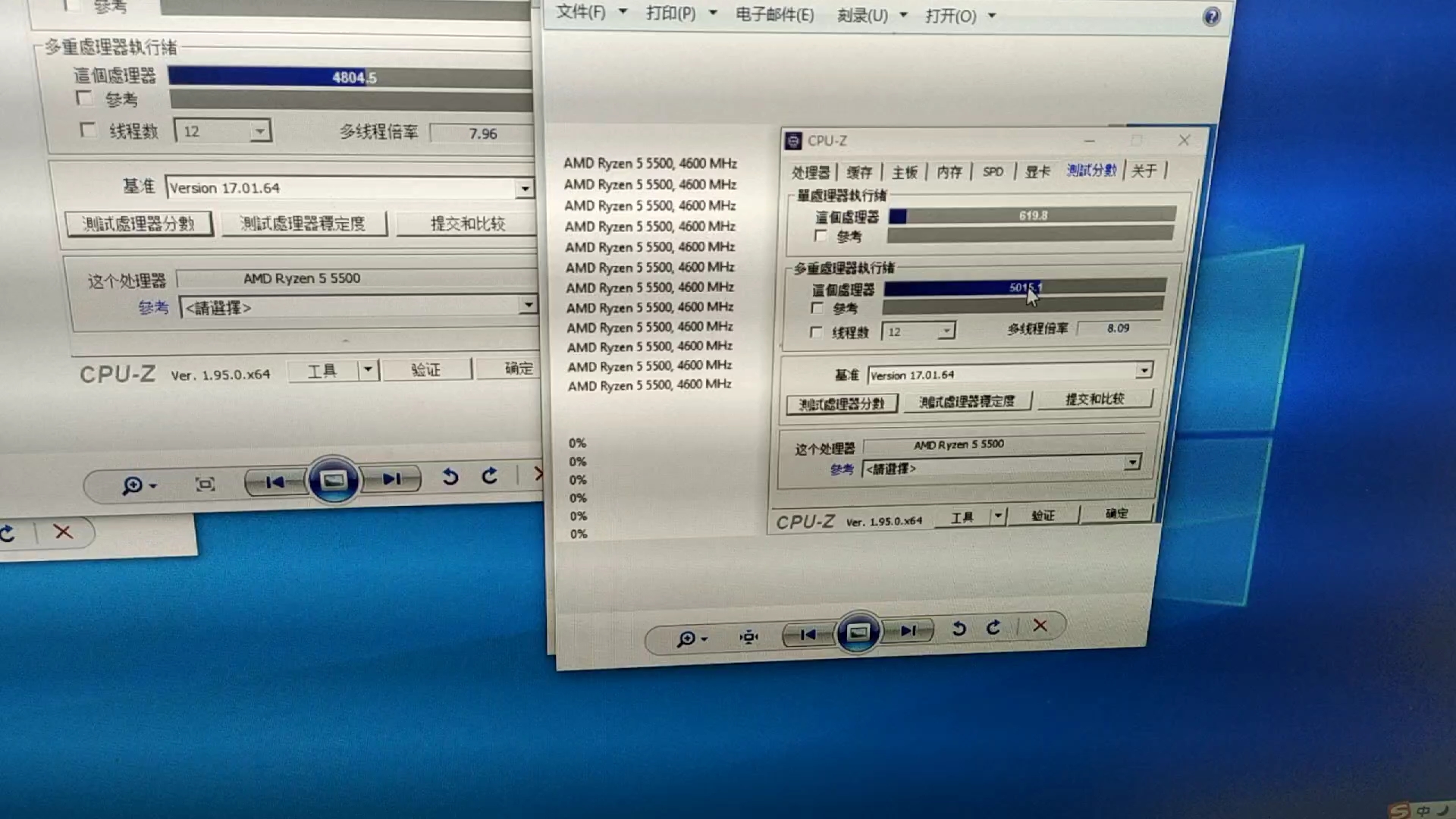Switch to the SPD tab in CPU-Z
The height and width of the screenshot is (819, 1456).
pyautogui.click(x=992, y=171)
